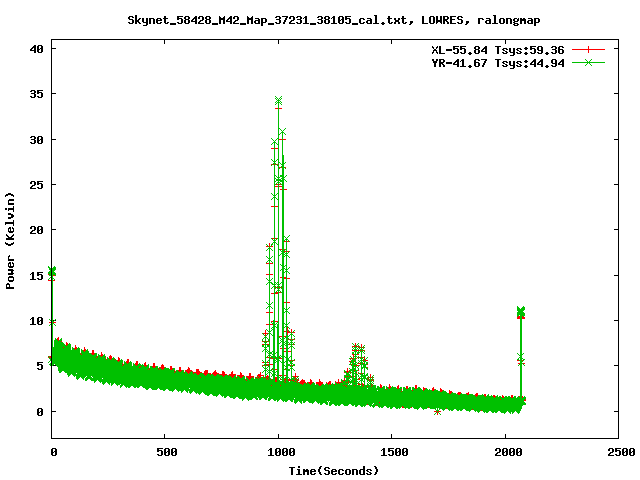This screenshot has height=480, width=640.
Task: Click y-axis tick label 35
Action: point(36,94)
